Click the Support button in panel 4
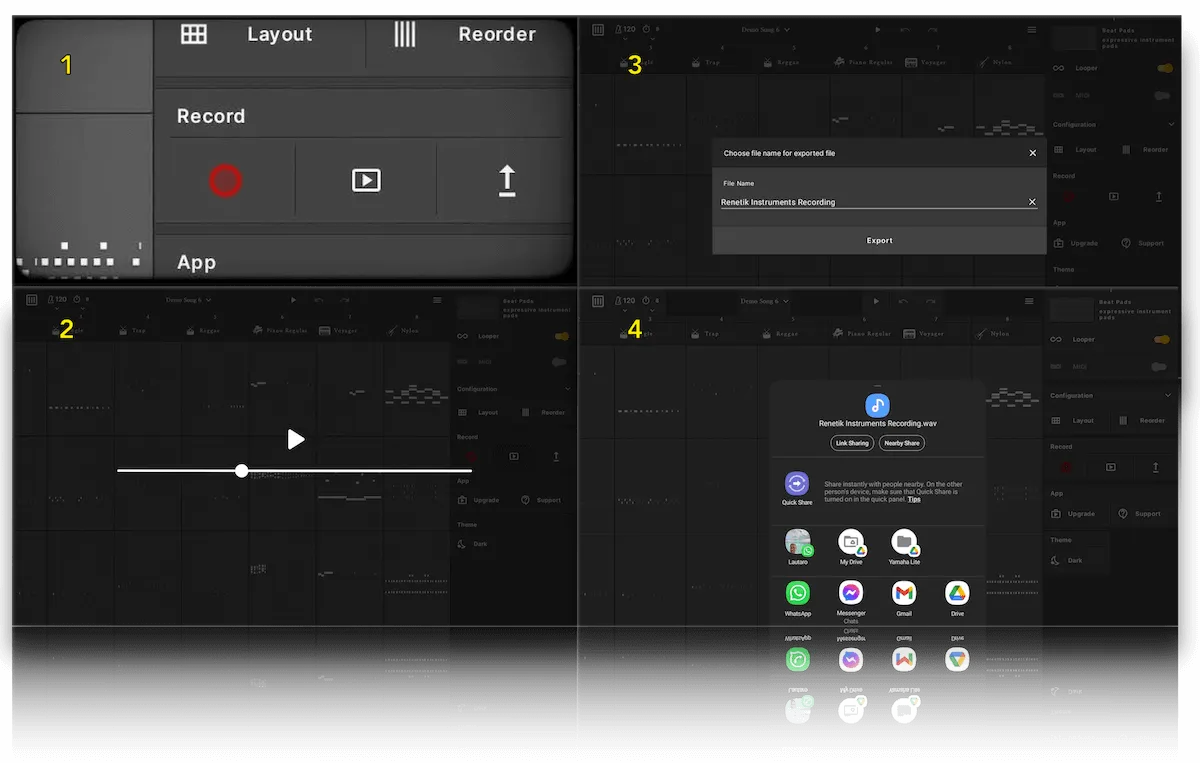The width and height of the screenshot is (1200, 763). coord(1142,514)
